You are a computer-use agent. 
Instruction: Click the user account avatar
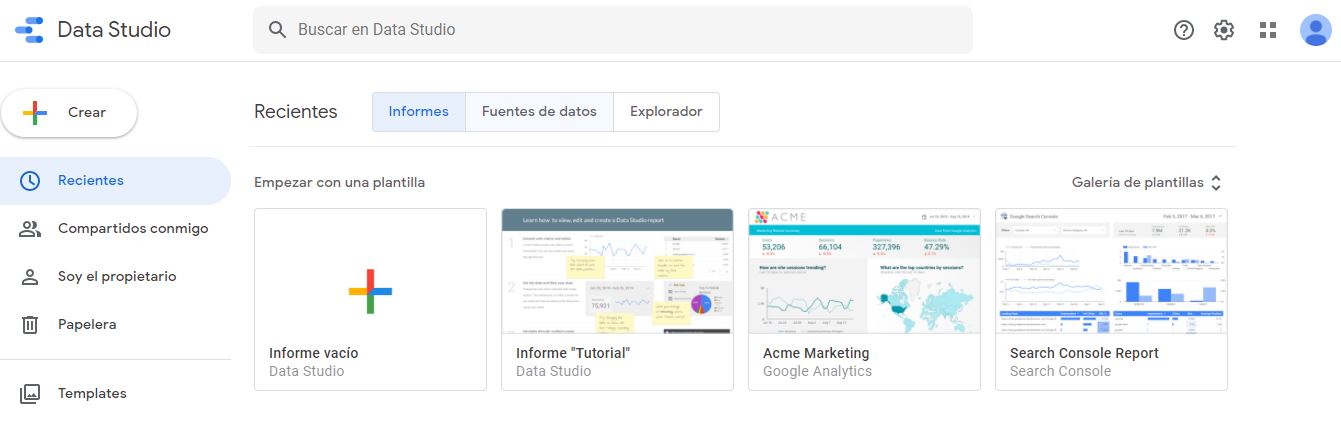tap(1314, 30)
